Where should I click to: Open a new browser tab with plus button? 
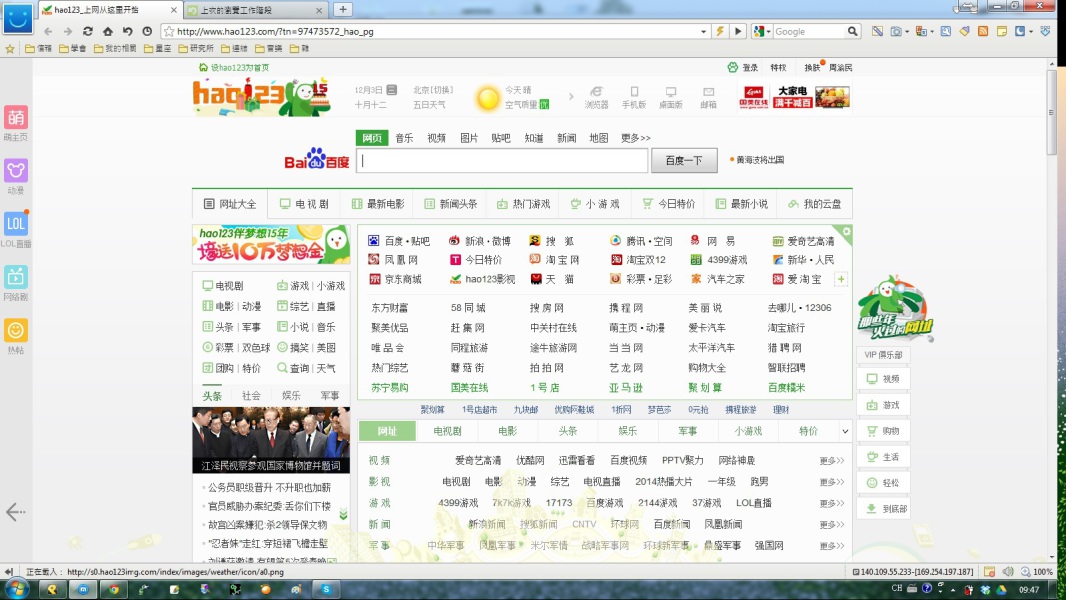(x=343, y=10)
